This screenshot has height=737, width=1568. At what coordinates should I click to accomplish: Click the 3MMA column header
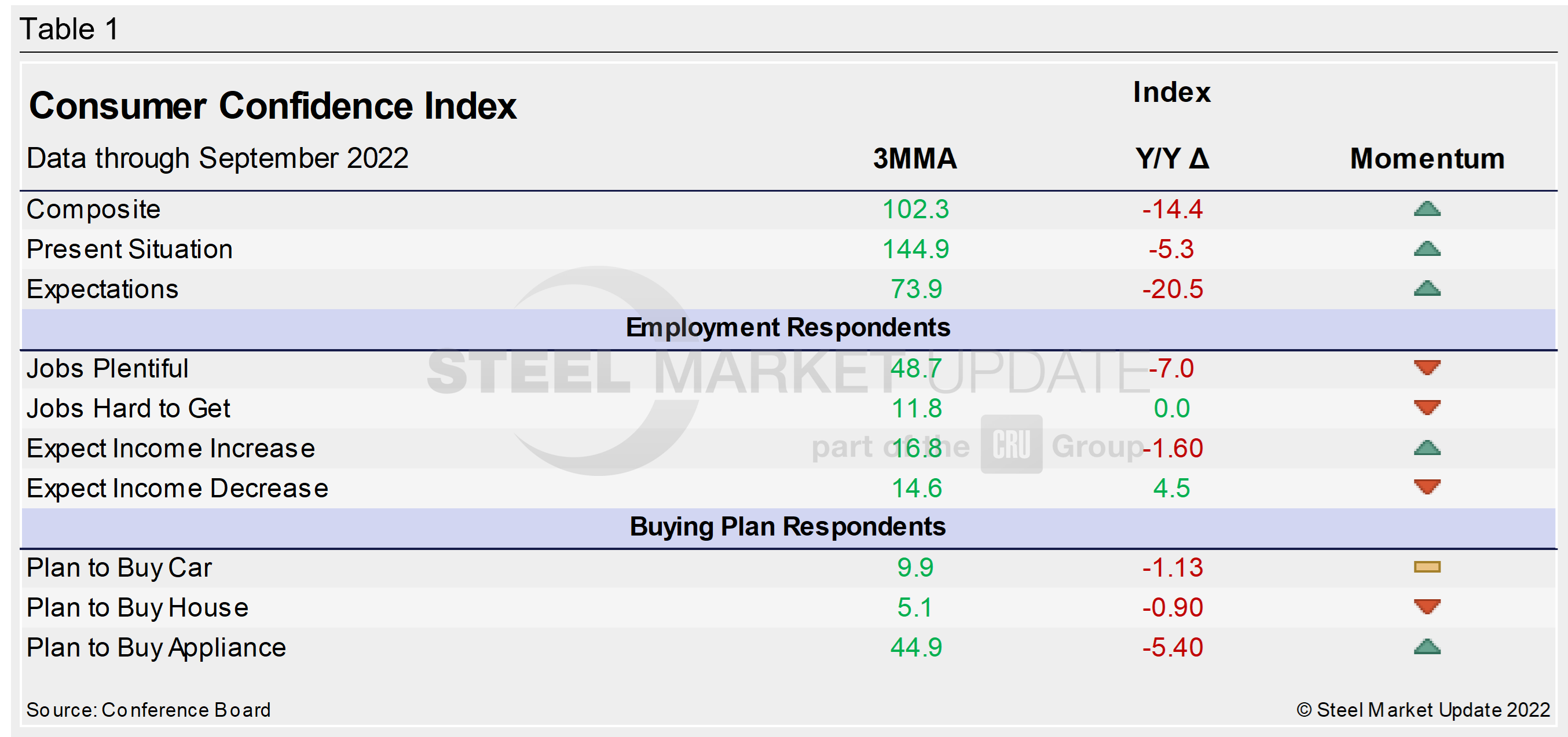tap(915, 159)
